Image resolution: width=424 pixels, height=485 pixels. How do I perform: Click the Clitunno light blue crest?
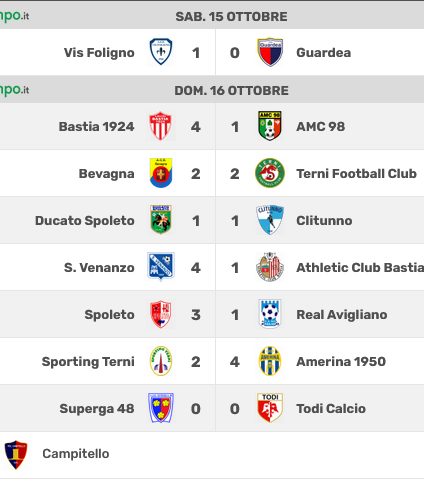[270, 220]
